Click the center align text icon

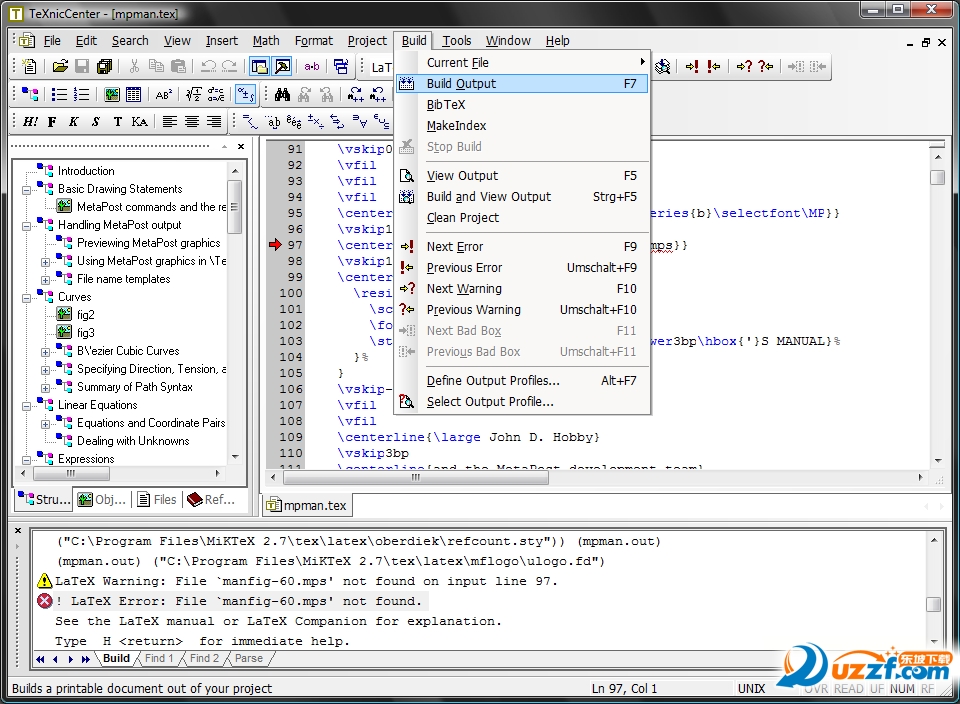[191, 122]
